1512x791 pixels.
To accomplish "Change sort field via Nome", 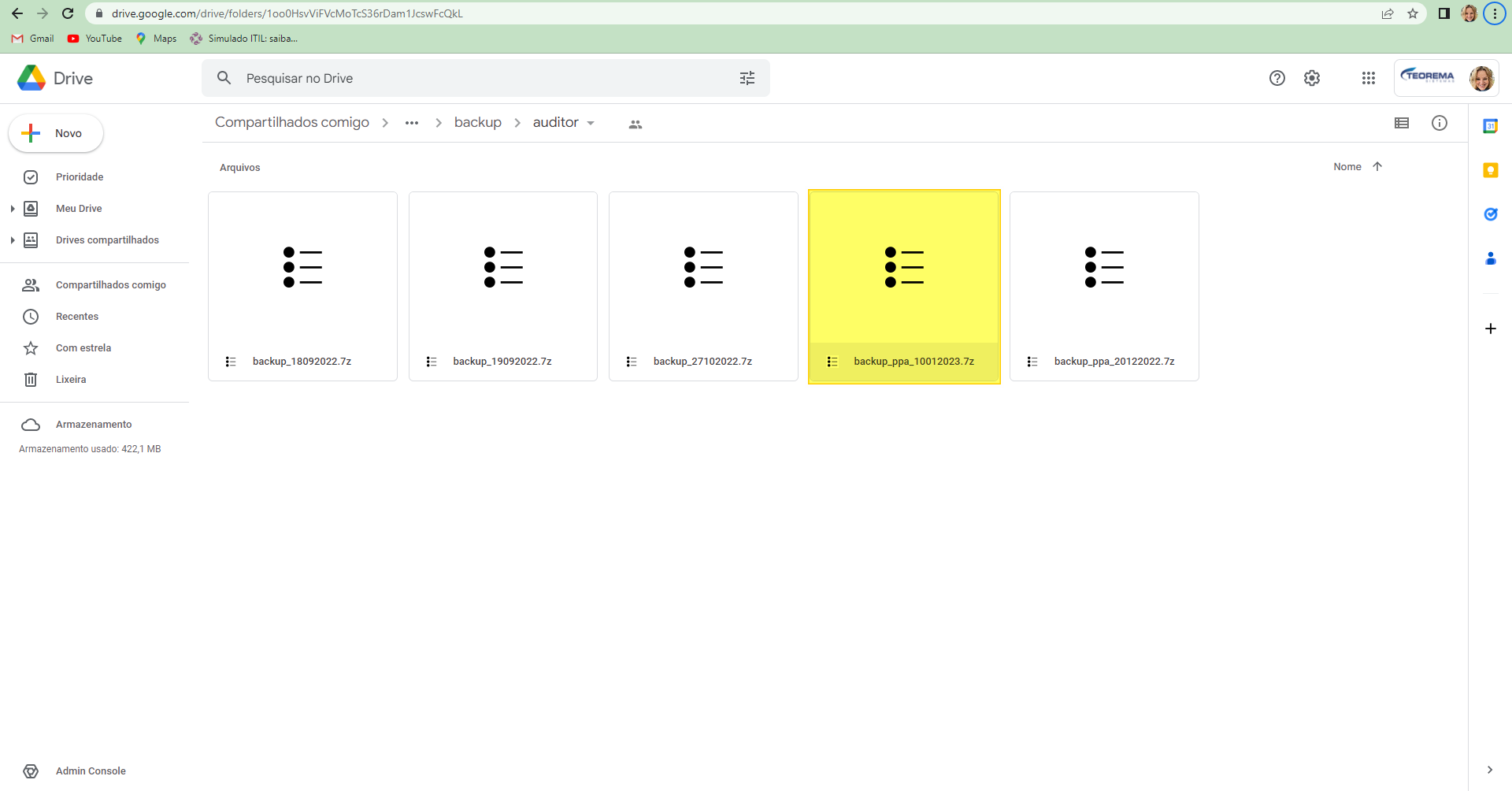I will coord(1347,166).
